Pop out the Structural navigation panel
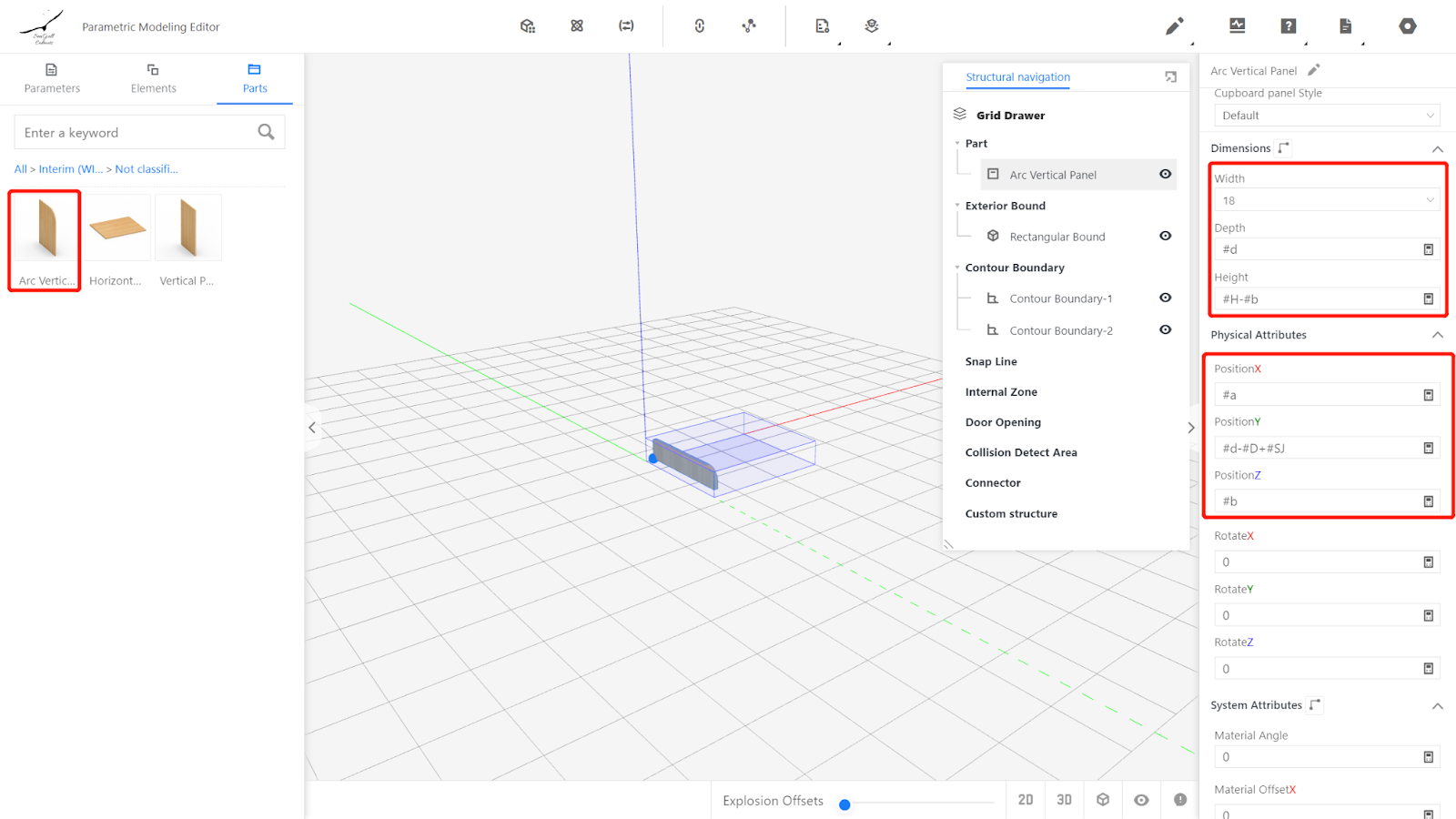The width and height of the screenshot is (1456, 819). (x=1170, y=77)
